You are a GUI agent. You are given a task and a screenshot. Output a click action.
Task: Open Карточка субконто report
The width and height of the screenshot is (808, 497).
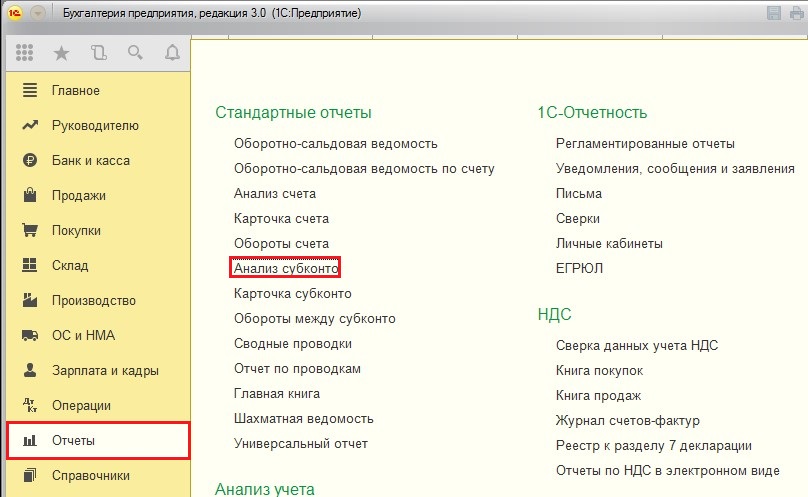293,293
